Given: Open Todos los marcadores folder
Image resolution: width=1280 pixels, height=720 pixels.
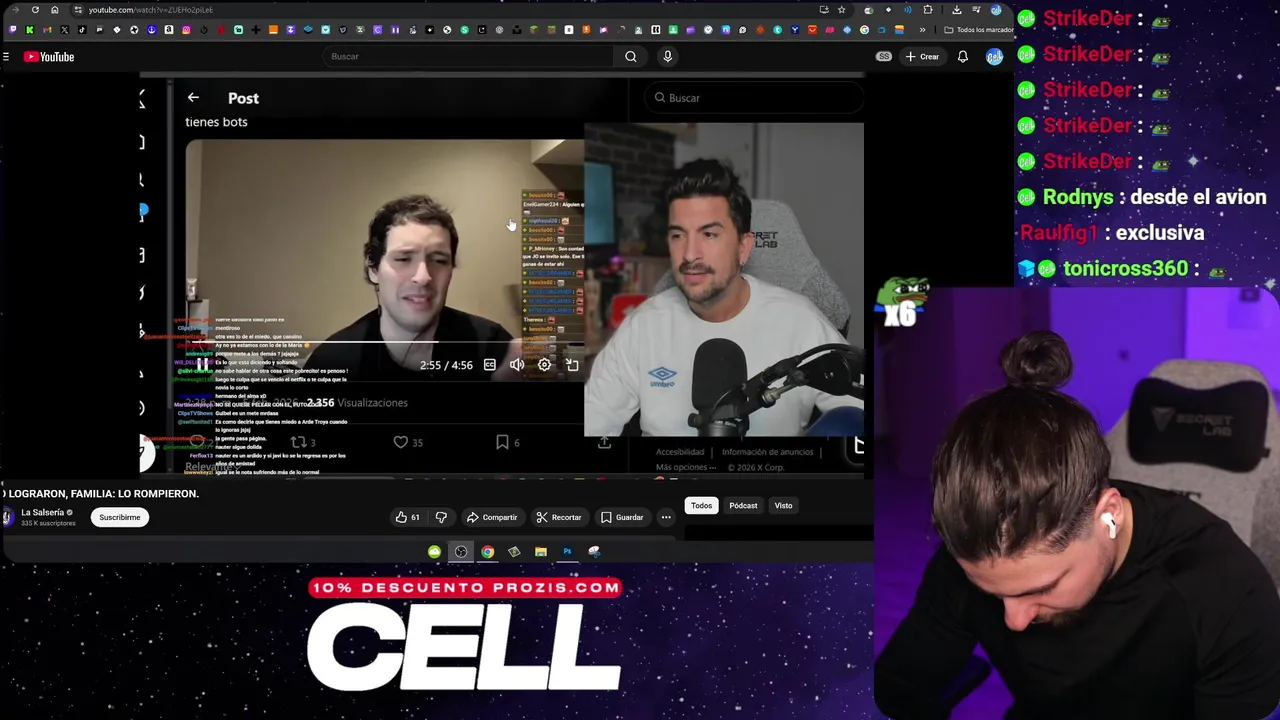Looking at the screenshot, I should tap(979, 30).
